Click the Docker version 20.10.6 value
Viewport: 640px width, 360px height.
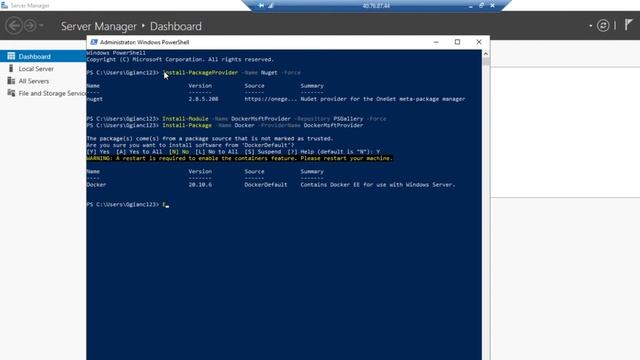click(200, 184)
